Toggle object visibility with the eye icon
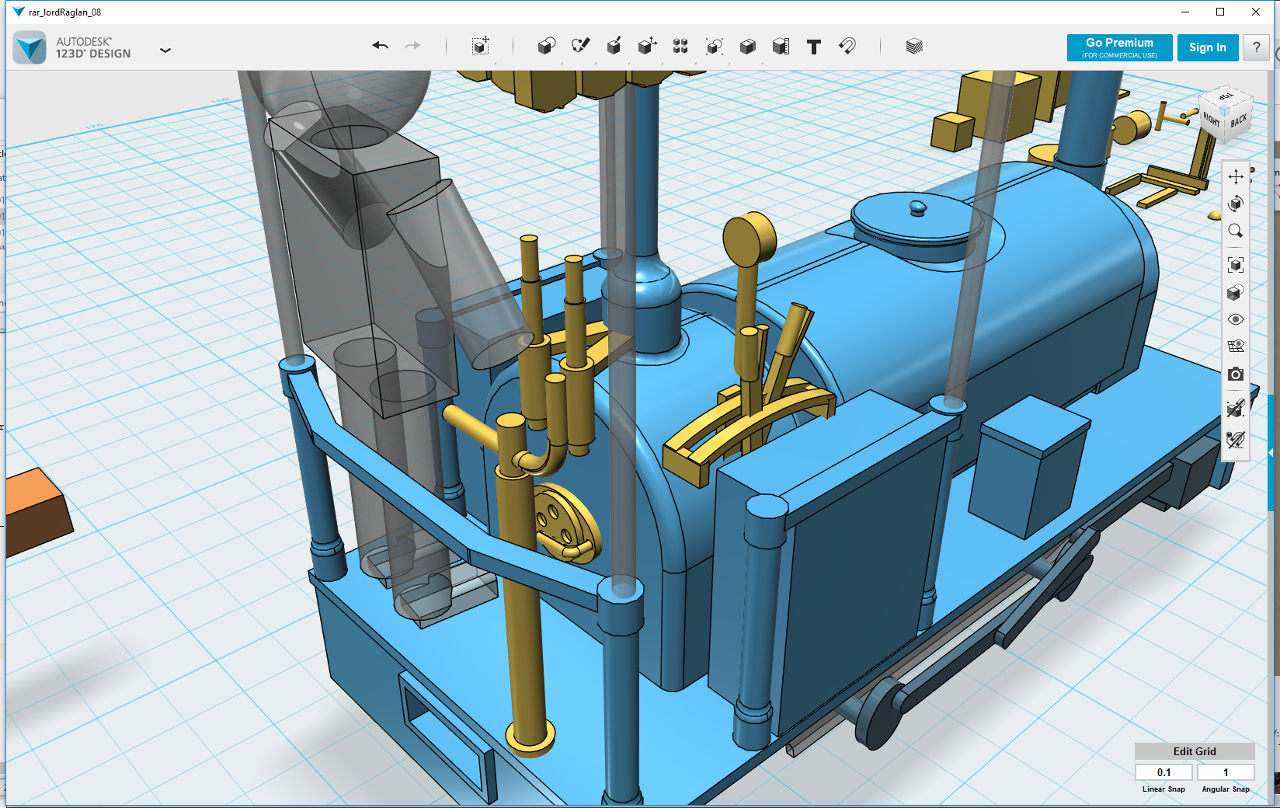 [1236, 320]
